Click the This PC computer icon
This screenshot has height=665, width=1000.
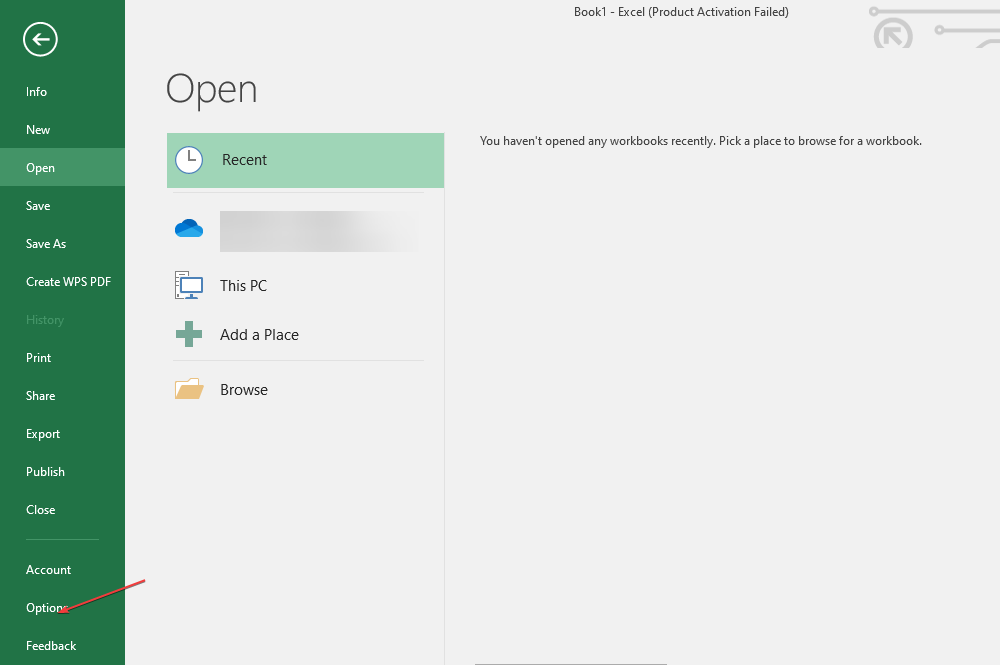pyautogui.click(x=189, y=285)
